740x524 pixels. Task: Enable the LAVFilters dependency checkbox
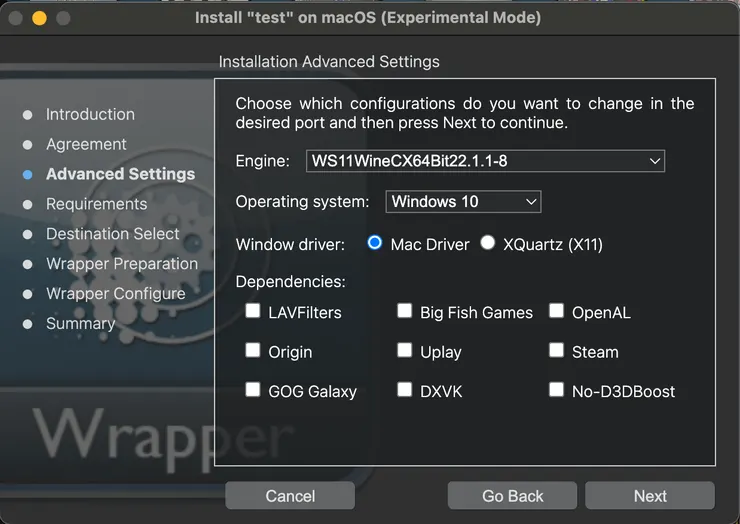(x=253, y=311)
